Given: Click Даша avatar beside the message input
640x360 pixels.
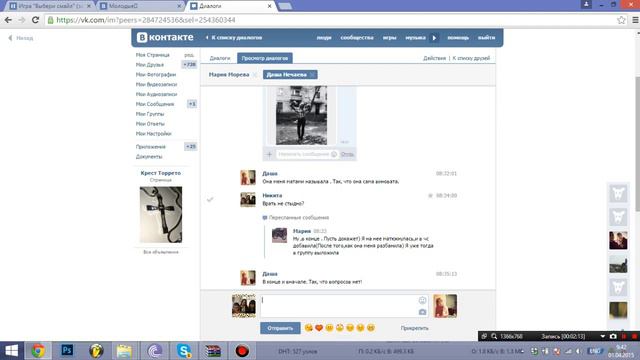Looking at the screenshot, I should [445, 306].
